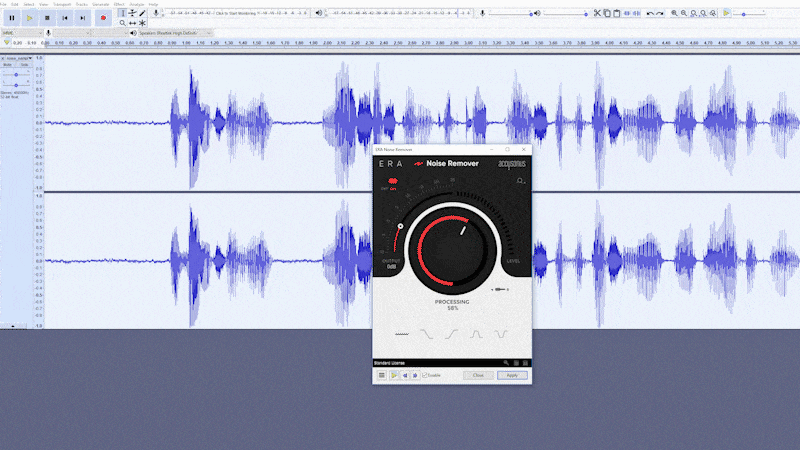Open the Help menu
Image resolution: width=800 pixels, height=450 pixels.
153,4
